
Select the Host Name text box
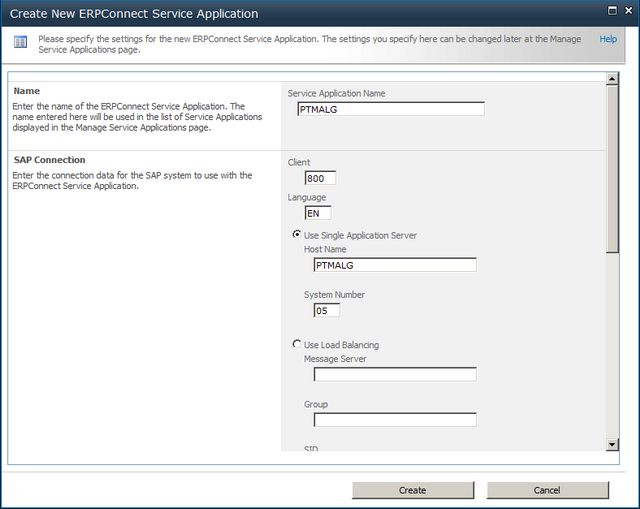(x=395, y=265)
